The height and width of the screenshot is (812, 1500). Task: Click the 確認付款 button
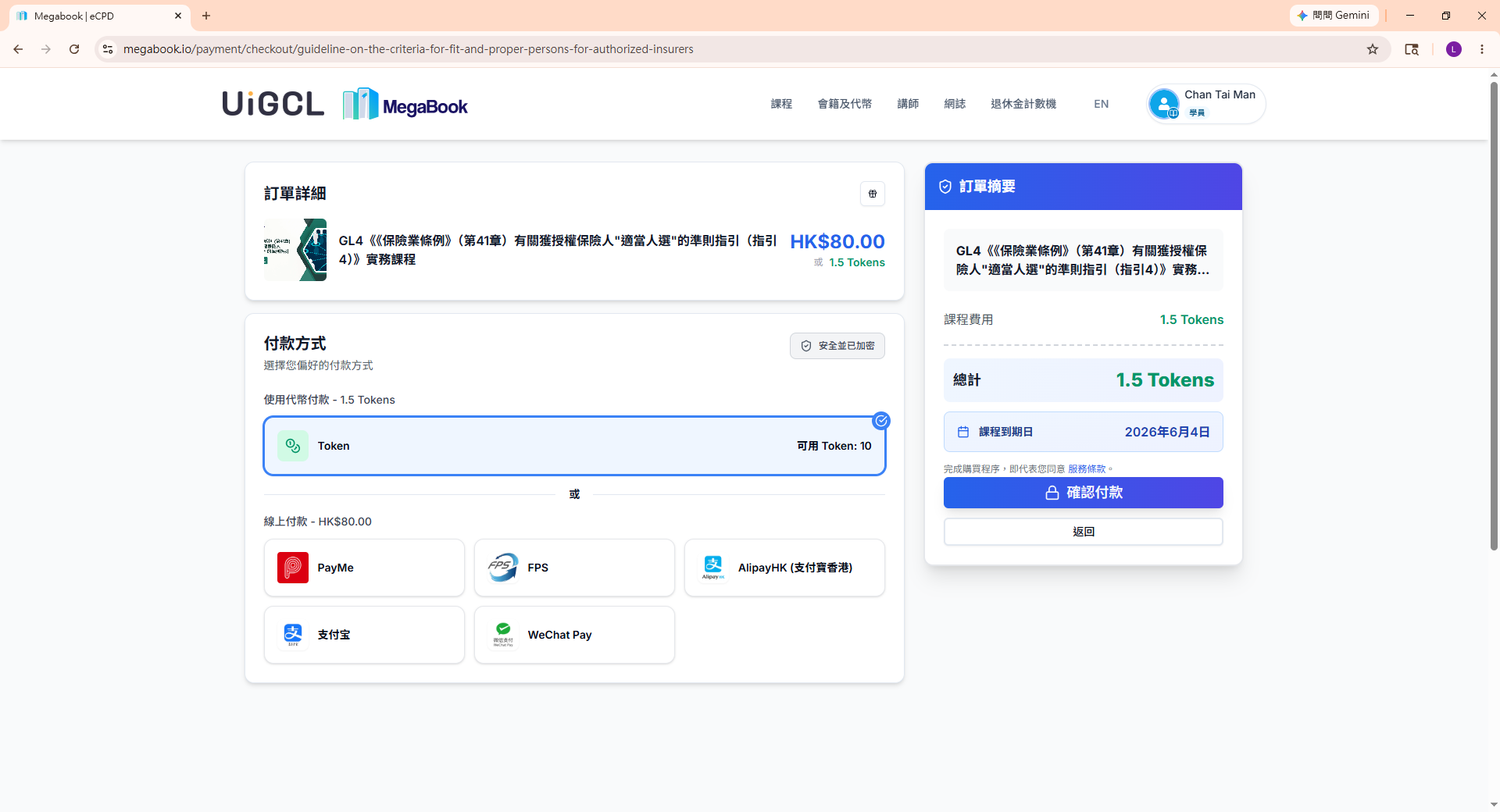(x=1083, y=493)
